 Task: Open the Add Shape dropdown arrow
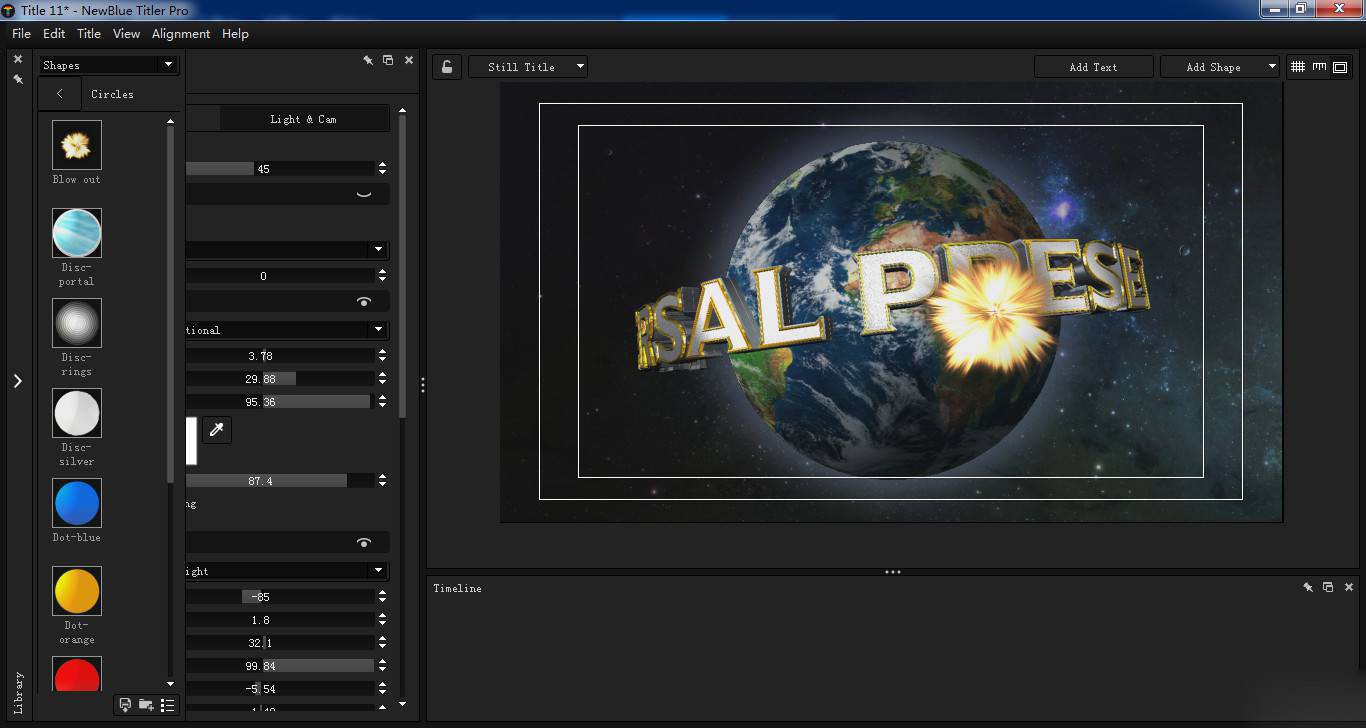tap(1272, 67)
